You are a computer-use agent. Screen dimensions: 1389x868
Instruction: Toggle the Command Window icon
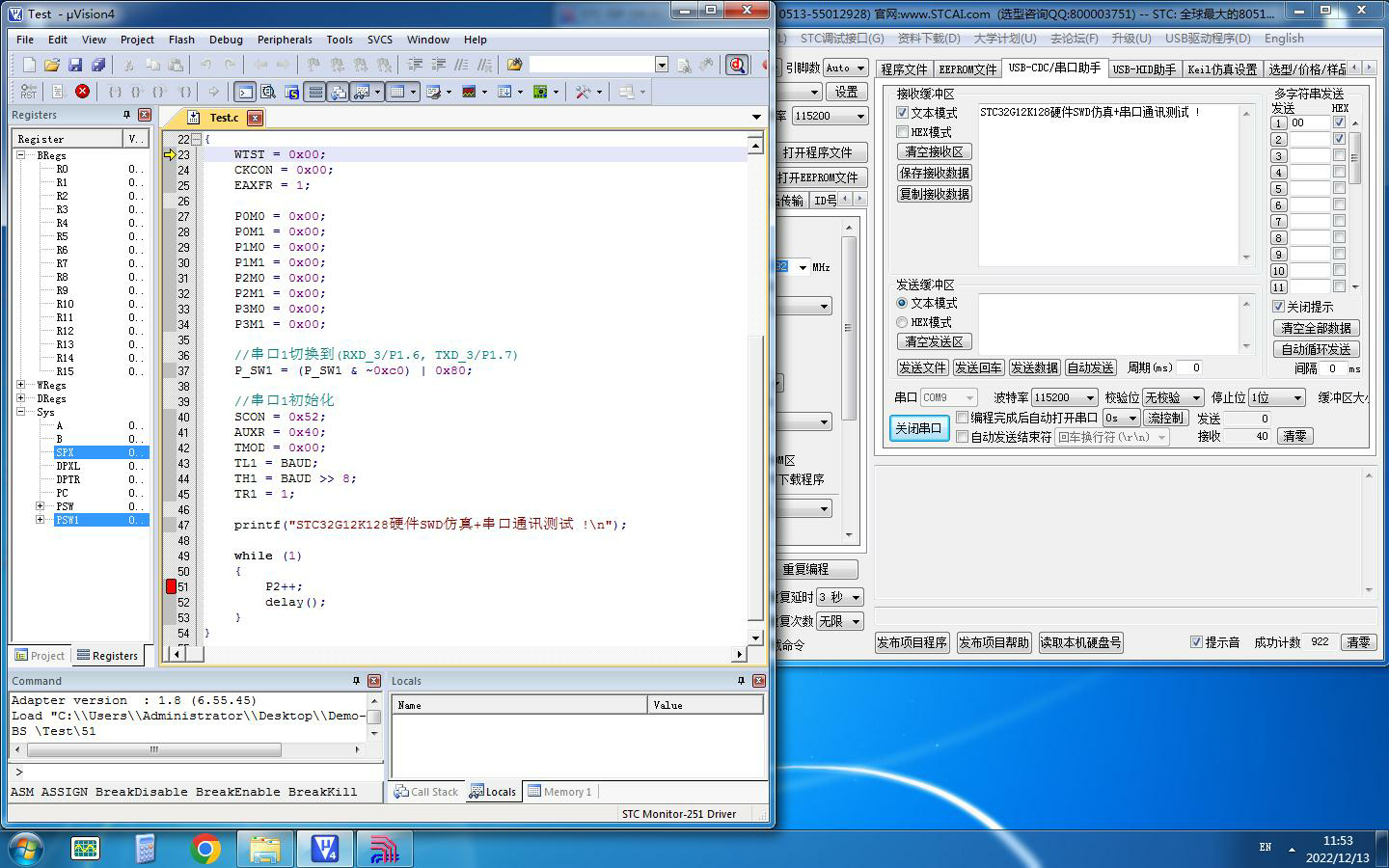click(245, 92)
